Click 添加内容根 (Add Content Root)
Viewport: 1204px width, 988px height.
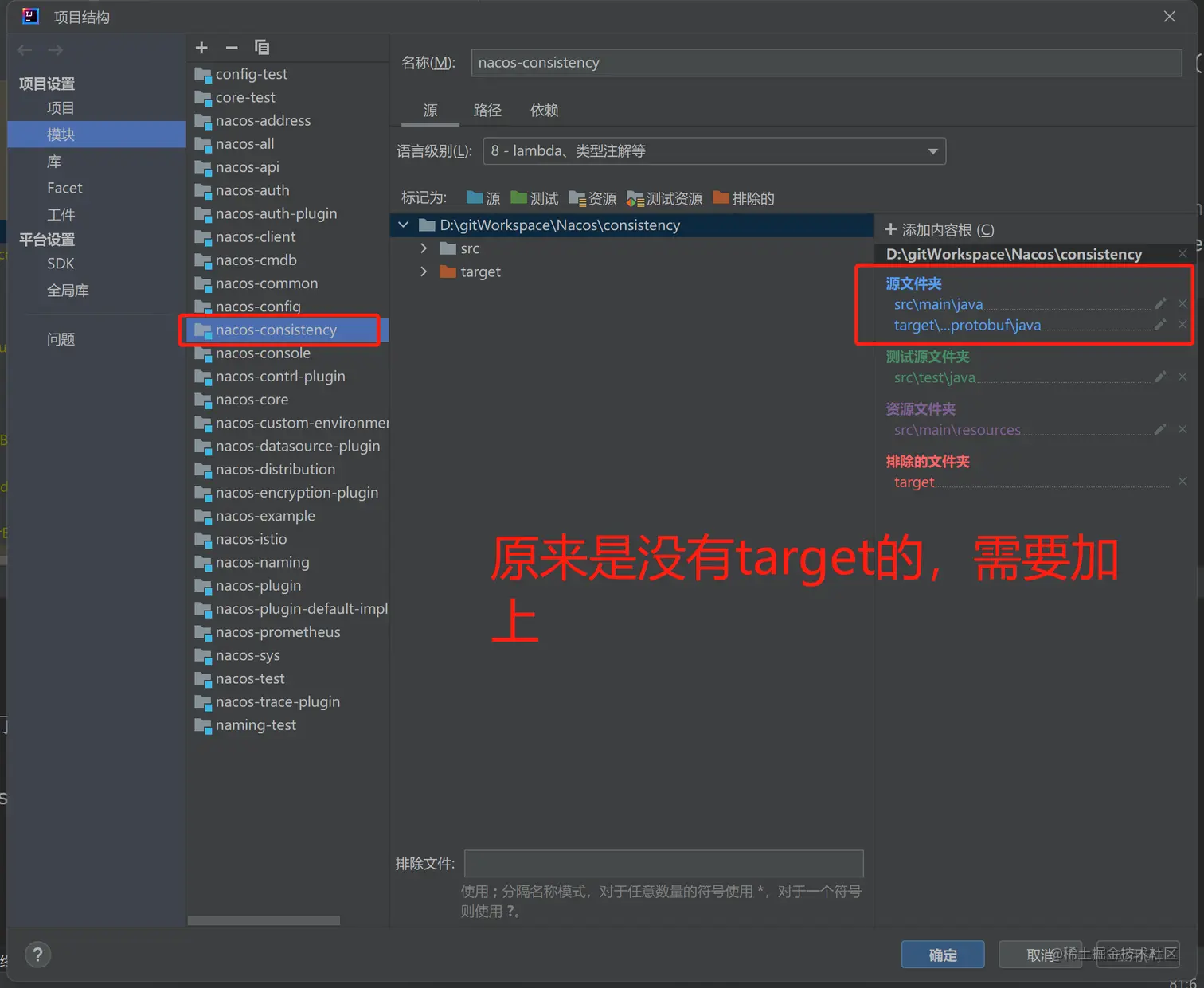point(940,230)
